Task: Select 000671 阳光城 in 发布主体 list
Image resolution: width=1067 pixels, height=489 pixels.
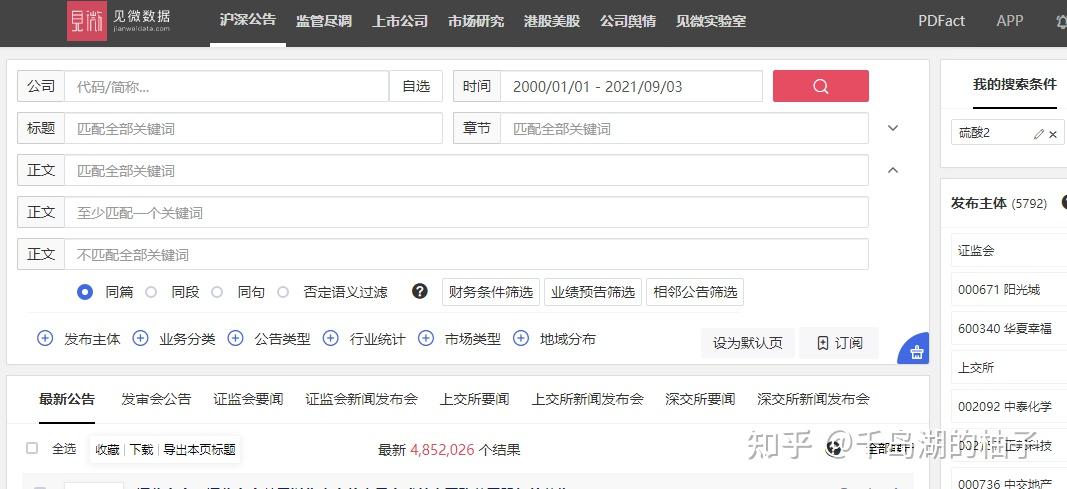Action: coord(1009,289)
